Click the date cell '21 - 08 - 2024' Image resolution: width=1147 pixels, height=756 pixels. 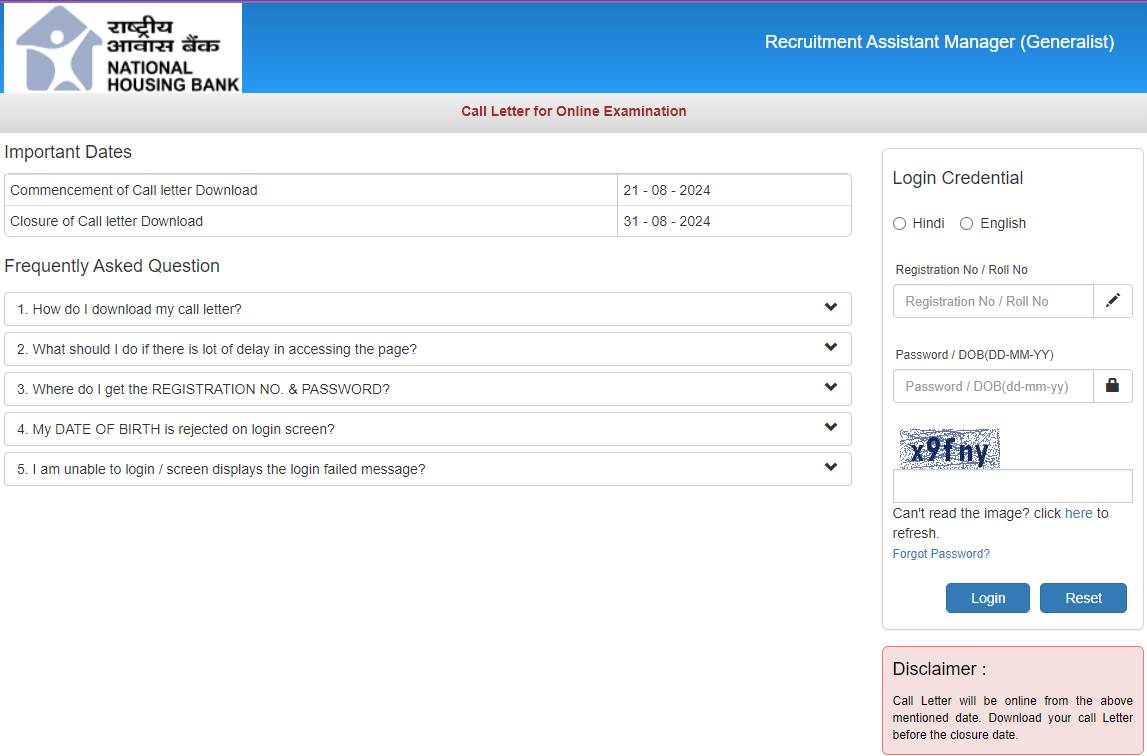[x=734, y=190]
